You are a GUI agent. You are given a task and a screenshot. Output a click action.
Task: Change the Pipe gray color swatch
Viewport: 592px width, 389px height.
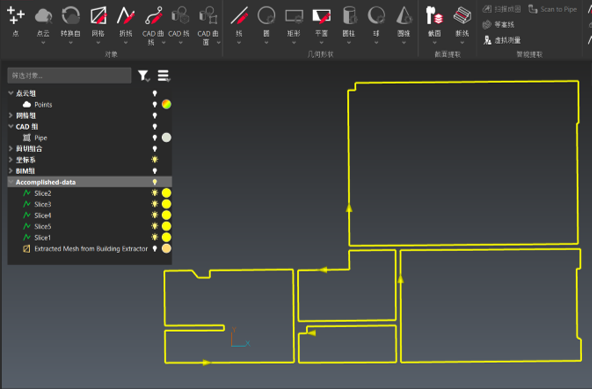pyautogui.click(x=166, y=137)
